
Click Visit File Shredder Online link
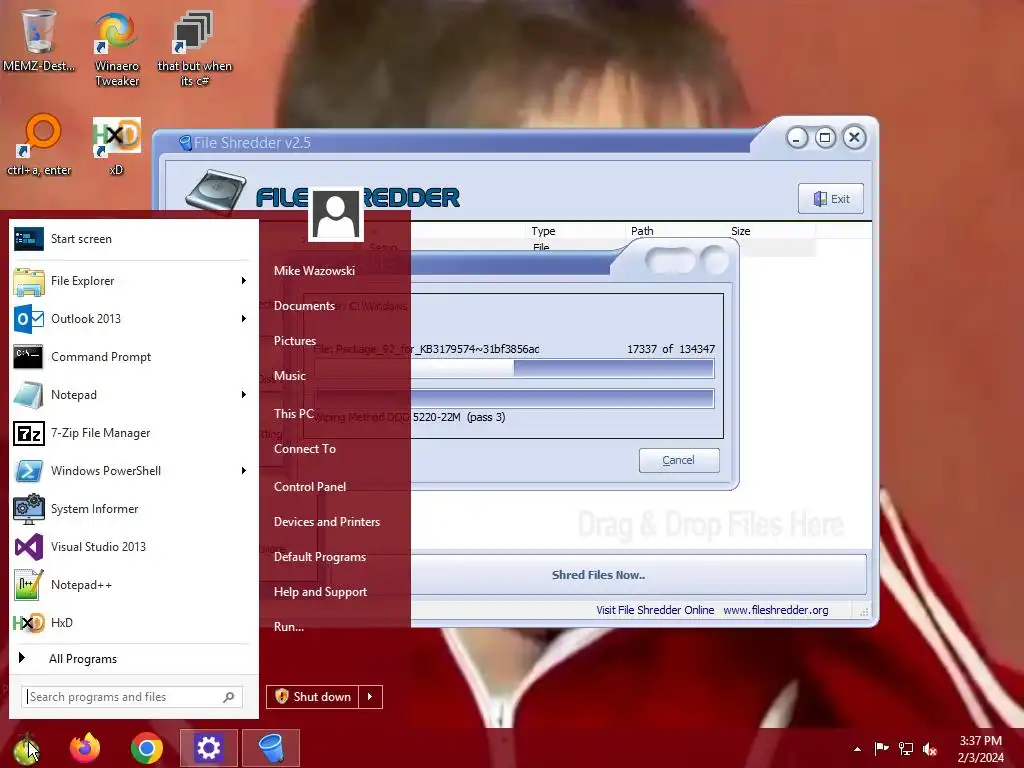655,610
